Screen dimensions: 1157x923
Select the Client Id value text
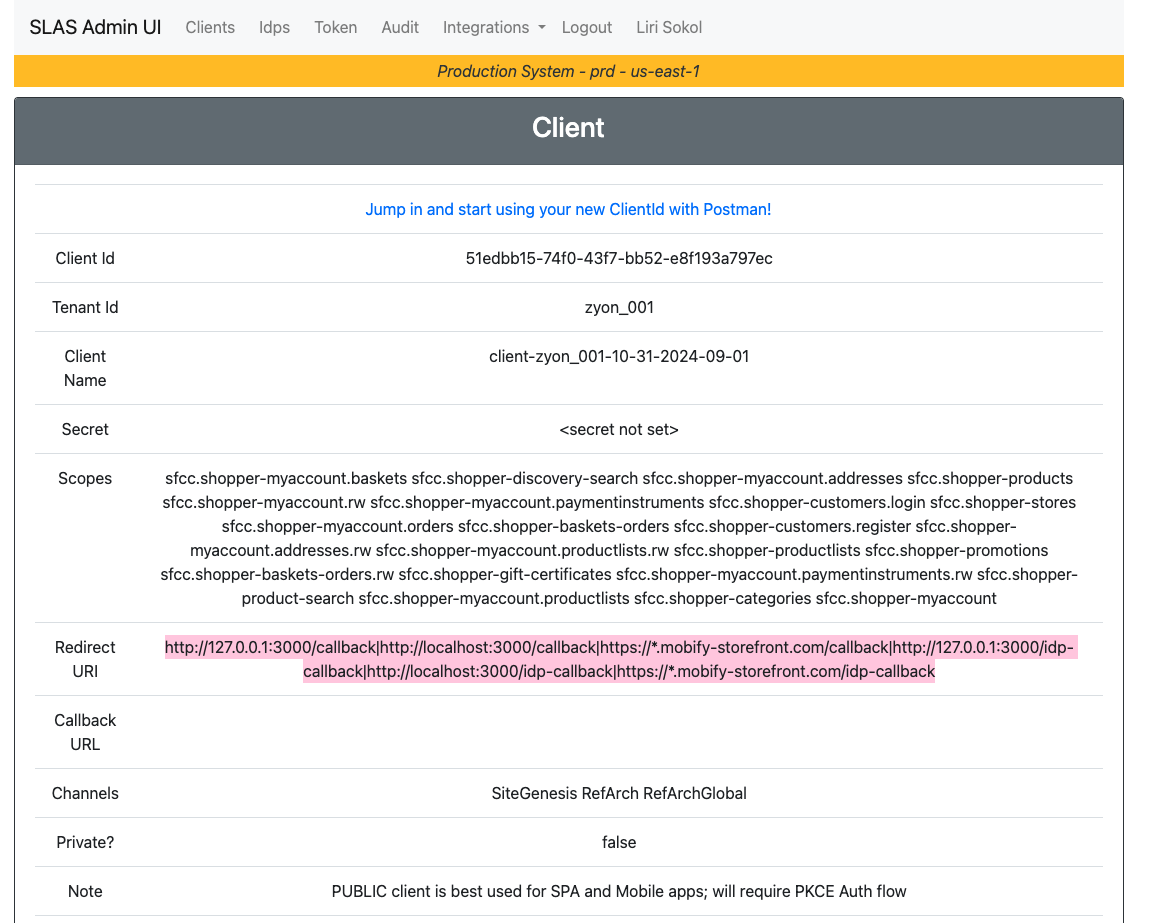tap(619, 258)
